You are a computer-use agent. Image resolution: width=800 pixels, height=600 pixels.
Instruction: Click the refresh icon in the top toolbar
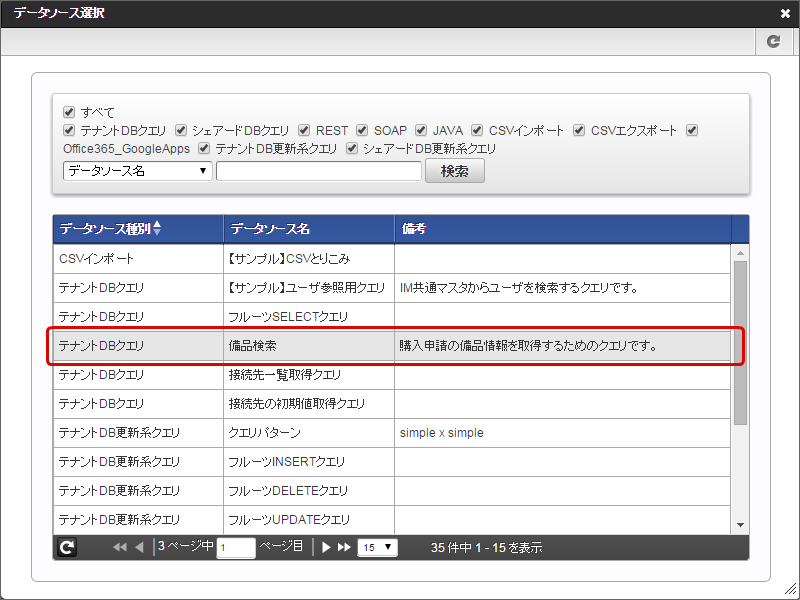point(773,41)
